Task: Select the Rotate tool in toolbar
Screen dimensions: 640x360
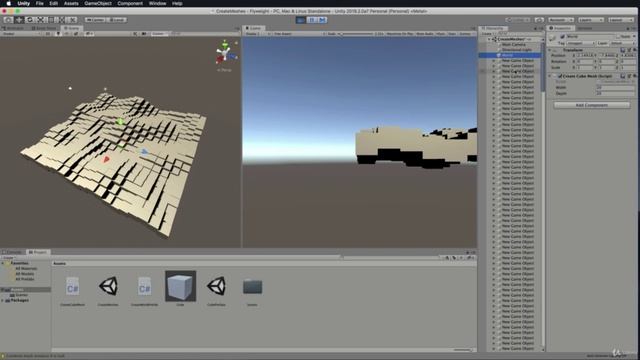Action: pos(29,20)
